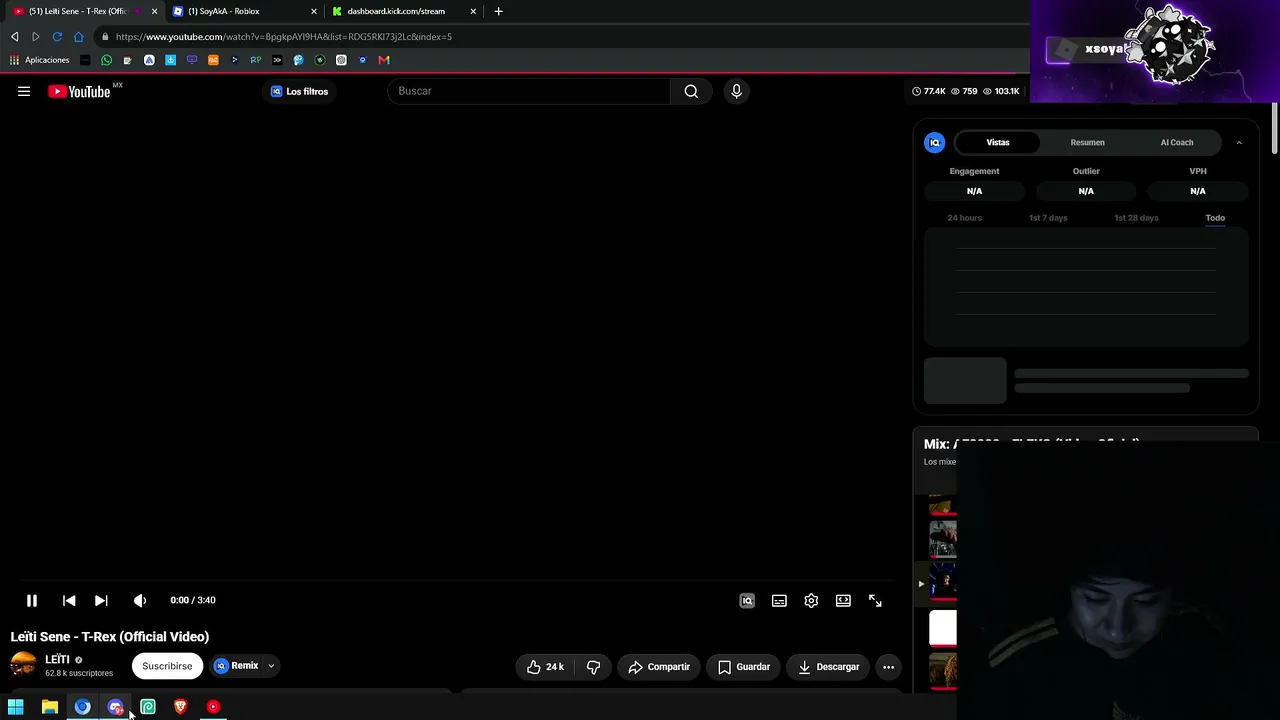Open the AI Coach tab in vidIQ

point(1177,142)
